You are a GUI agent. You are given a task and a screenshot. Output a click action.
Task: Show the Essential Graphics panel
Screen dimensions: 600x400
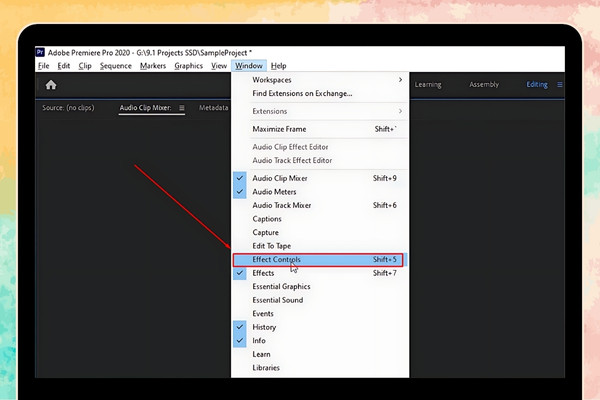pyautogui.click(x=320, y=286)
